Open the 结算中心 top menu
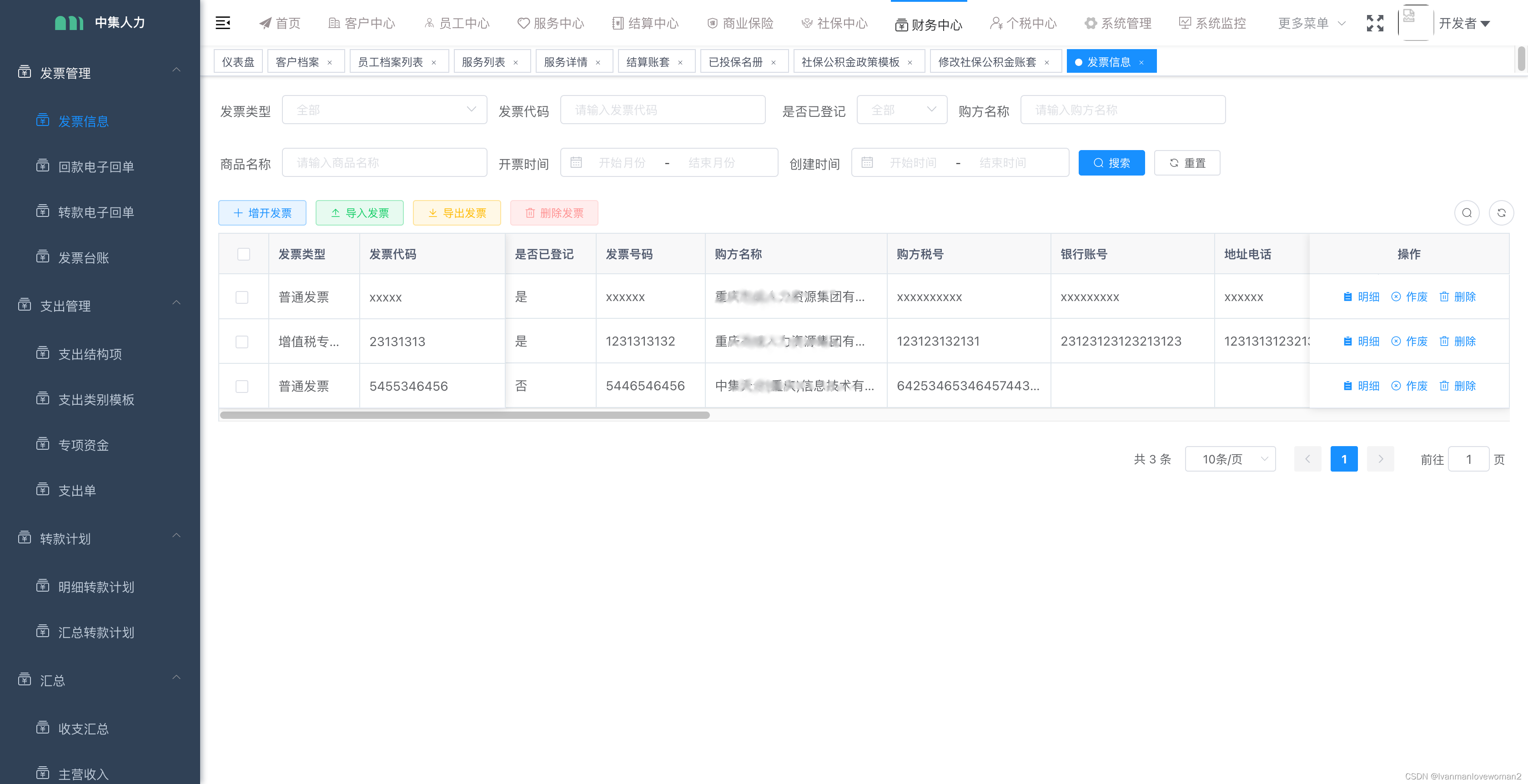 tap(645, 23)
